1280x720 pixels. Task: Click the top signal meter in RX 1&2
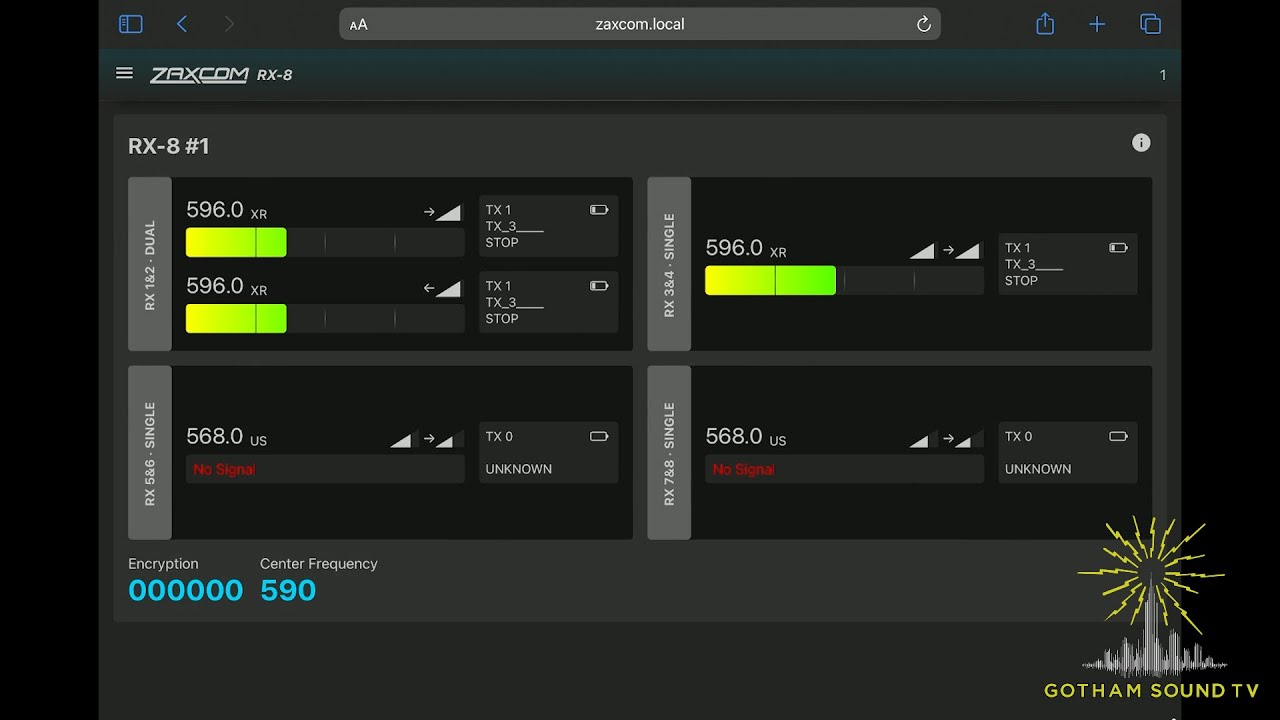click(325, 242)
